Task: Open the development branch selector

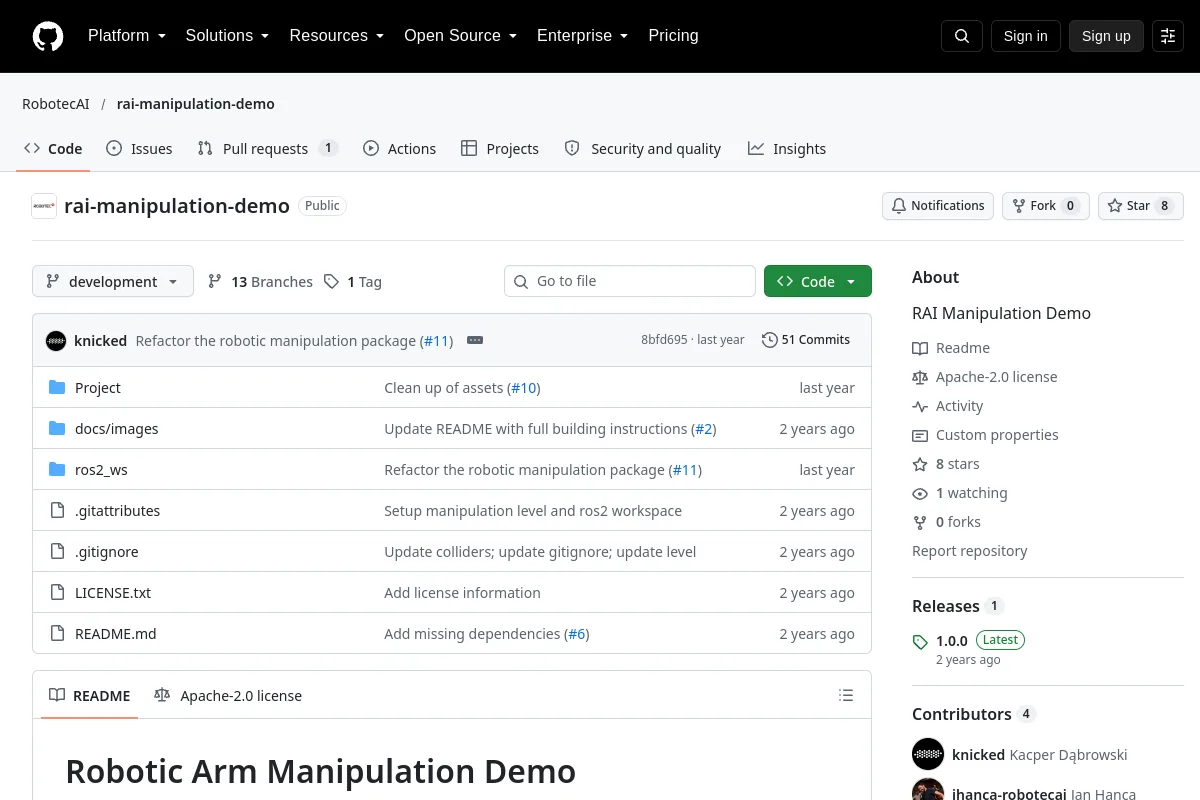Action: point(112,281)
